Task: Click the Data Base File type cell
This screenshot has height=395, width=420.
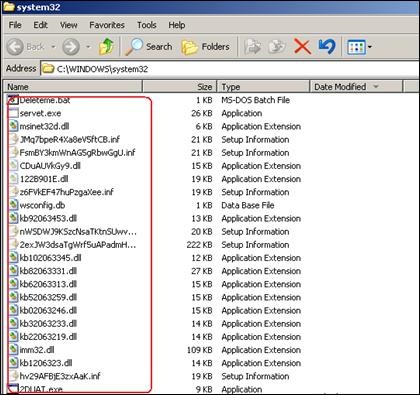Action: (x=248, y=205)
